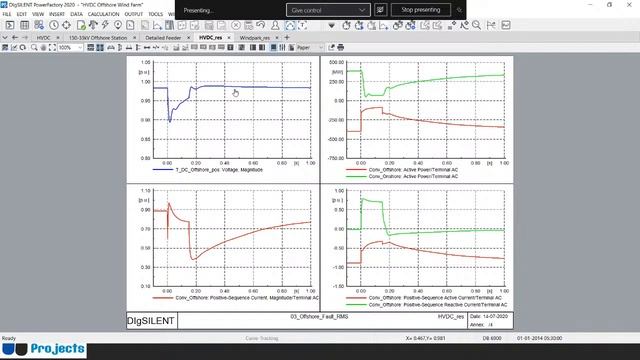Open the DATA menu
Screen dimensions: 640x360
point(76,14)
